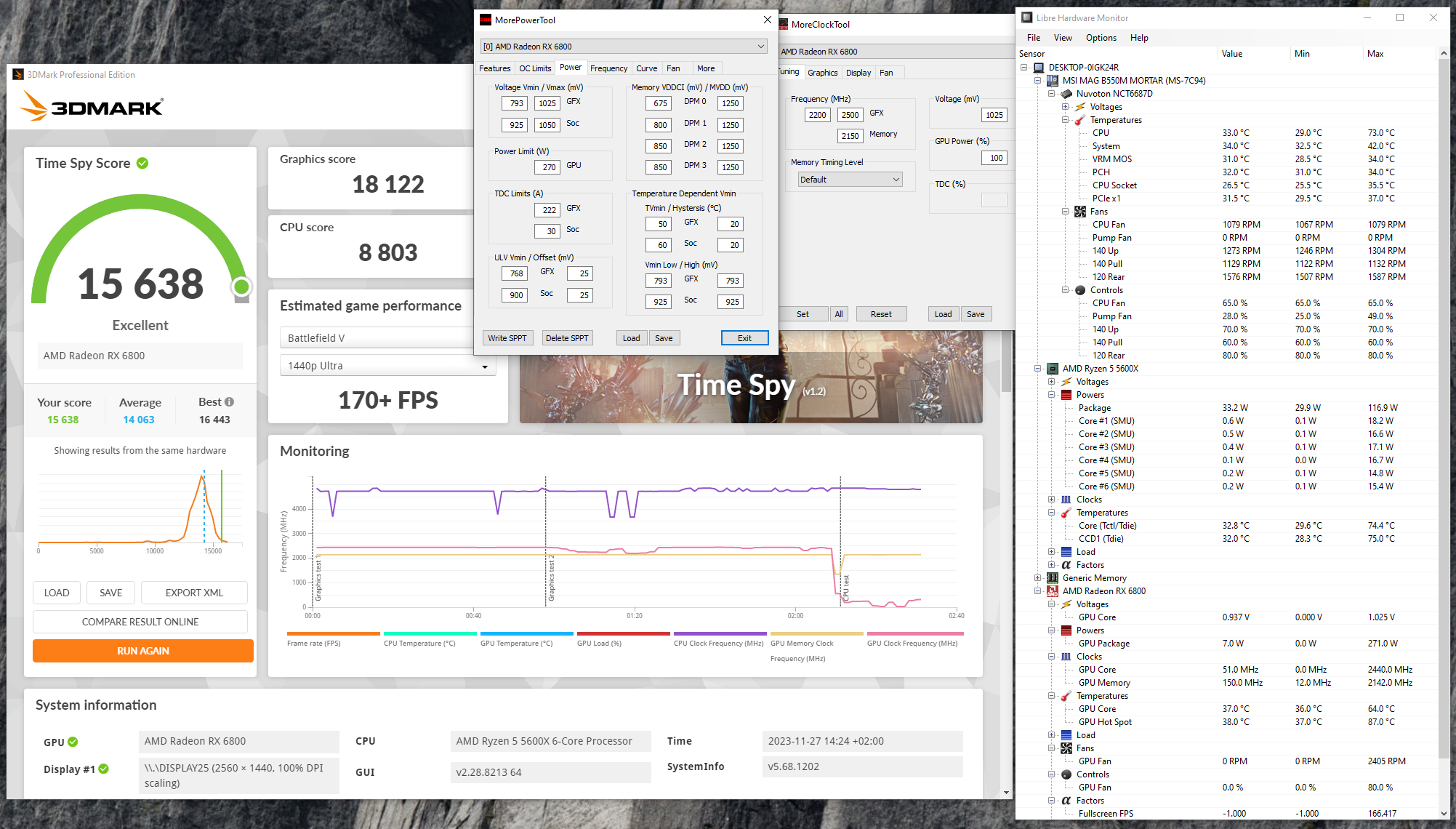Screen dimensions: 1456x829
Task: Click the chip icon next to Nuvoton NCT6687D
Action: [x=1066, y=94]
